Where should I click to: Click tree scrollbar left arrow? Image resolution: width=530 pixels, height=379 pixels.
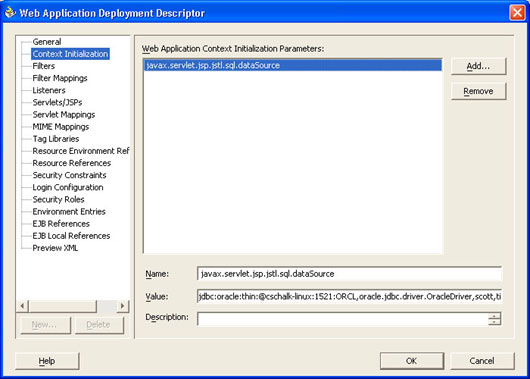point(22,306)
